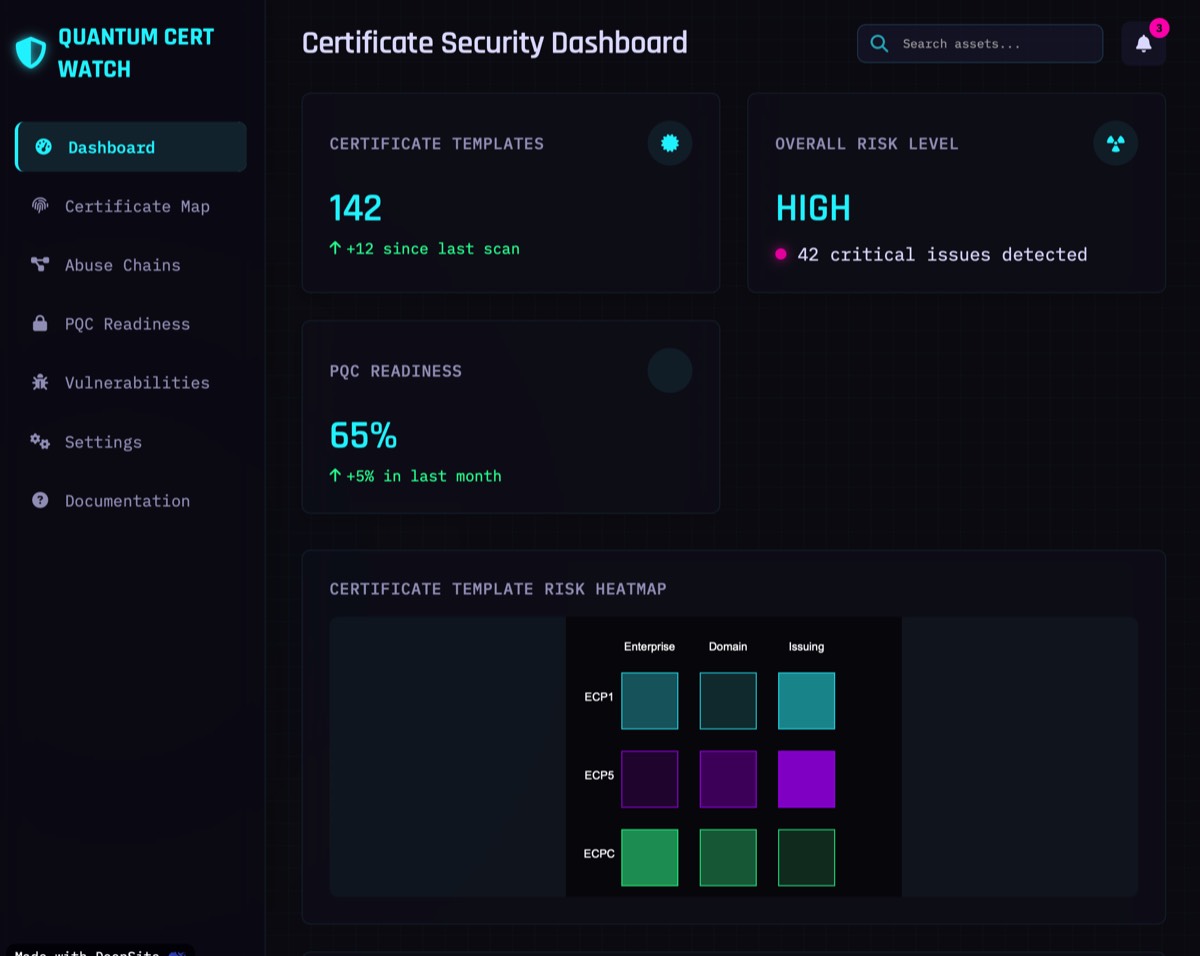Click the Certificate Templates count 142
The image size is (1200, 956).
point(356,208)
